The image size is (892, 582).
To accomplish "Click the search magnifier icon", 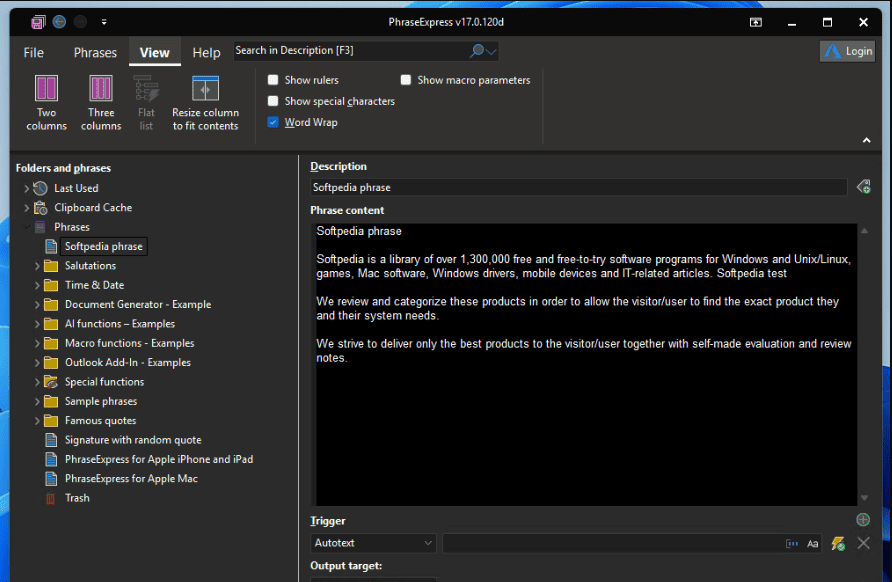I will pyautogui.click(x=477, y=51).
